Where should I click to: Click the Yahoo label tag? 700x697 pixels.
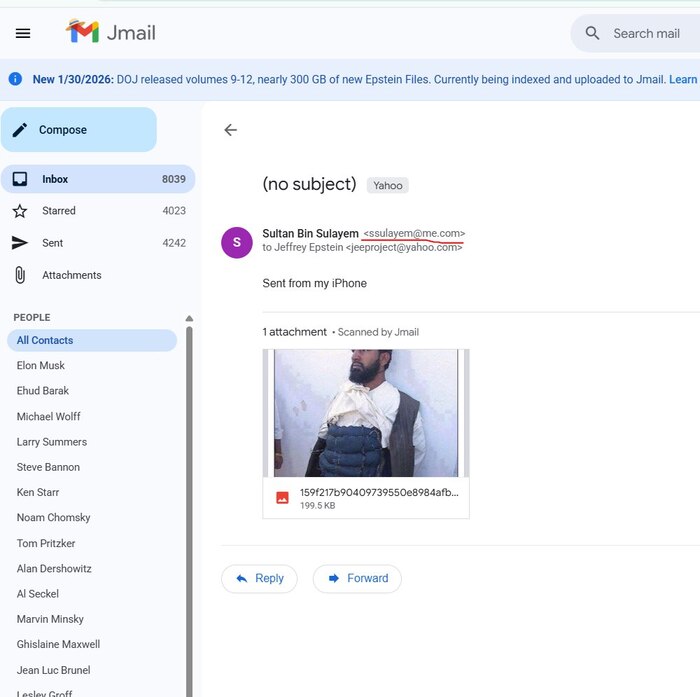(387, 185)
